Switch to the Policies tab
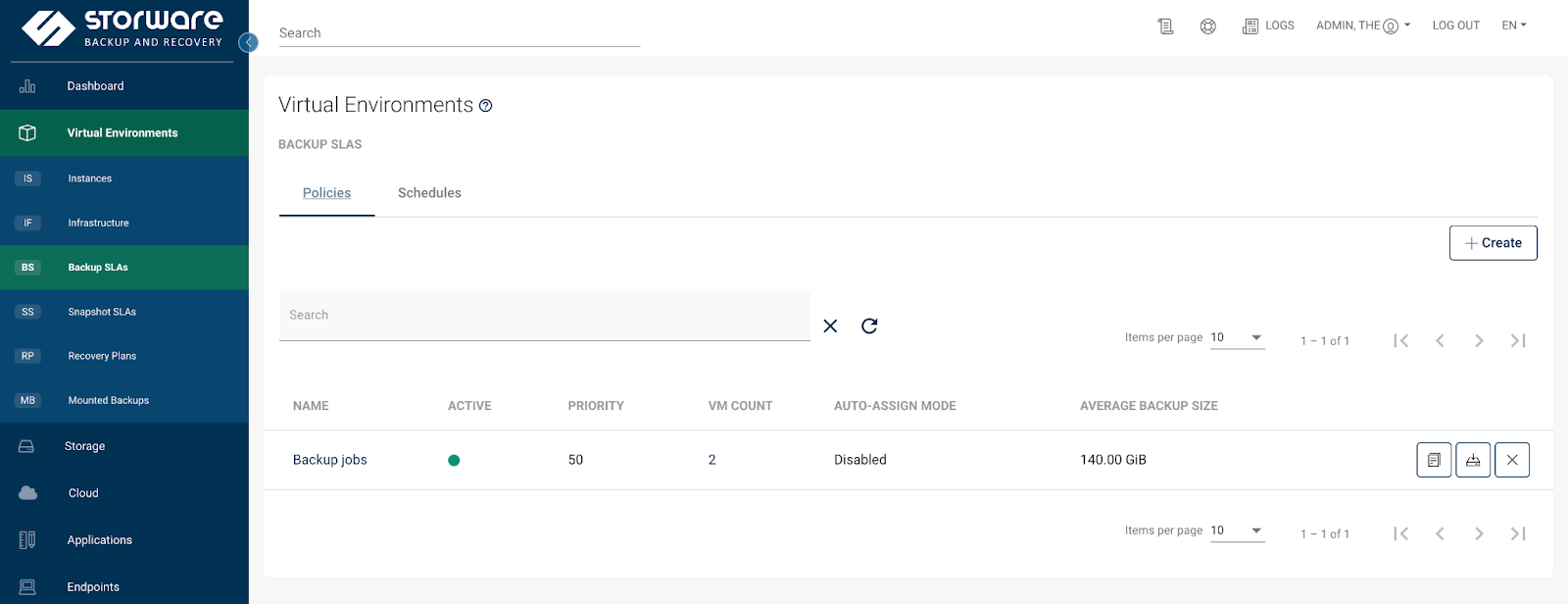Viewport: 1568px width, 604px height. (x=326, y=193)
